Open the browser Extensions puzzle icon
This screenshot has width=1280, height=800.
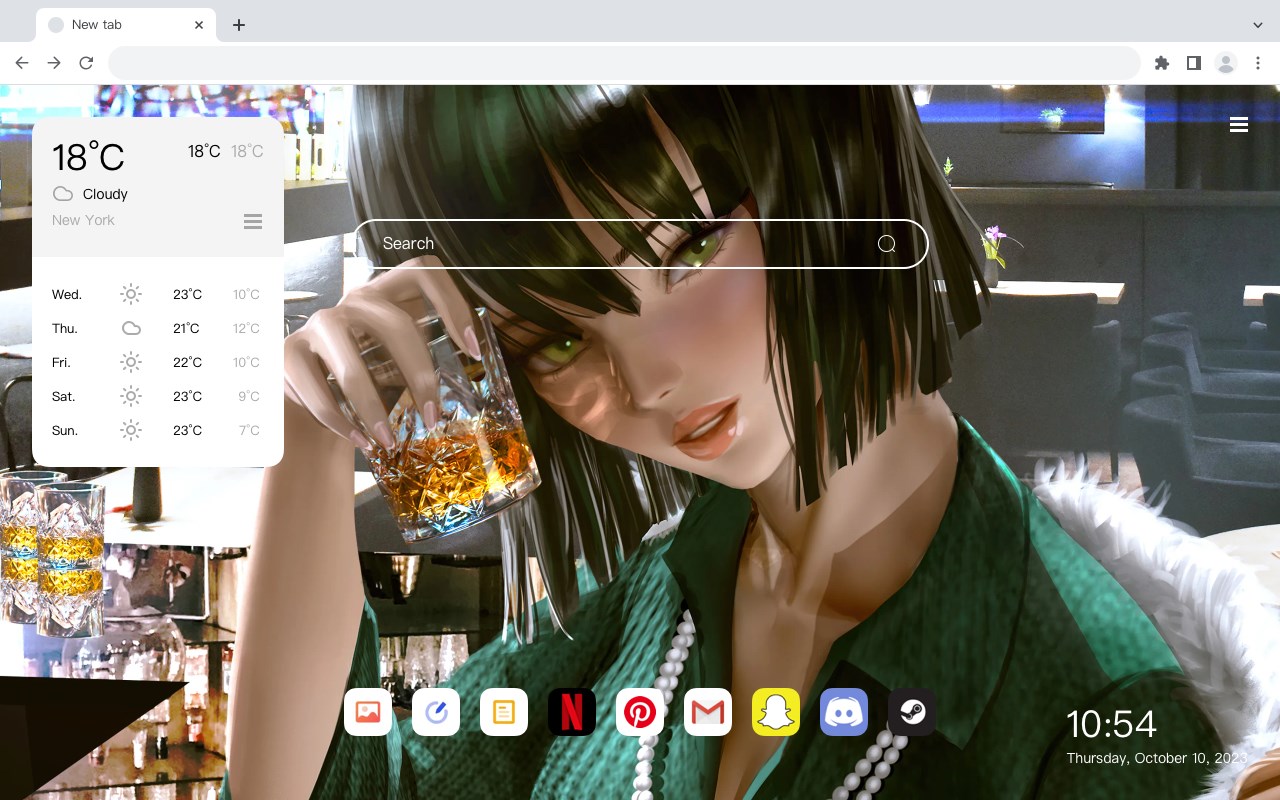(x=1161, y=63)
